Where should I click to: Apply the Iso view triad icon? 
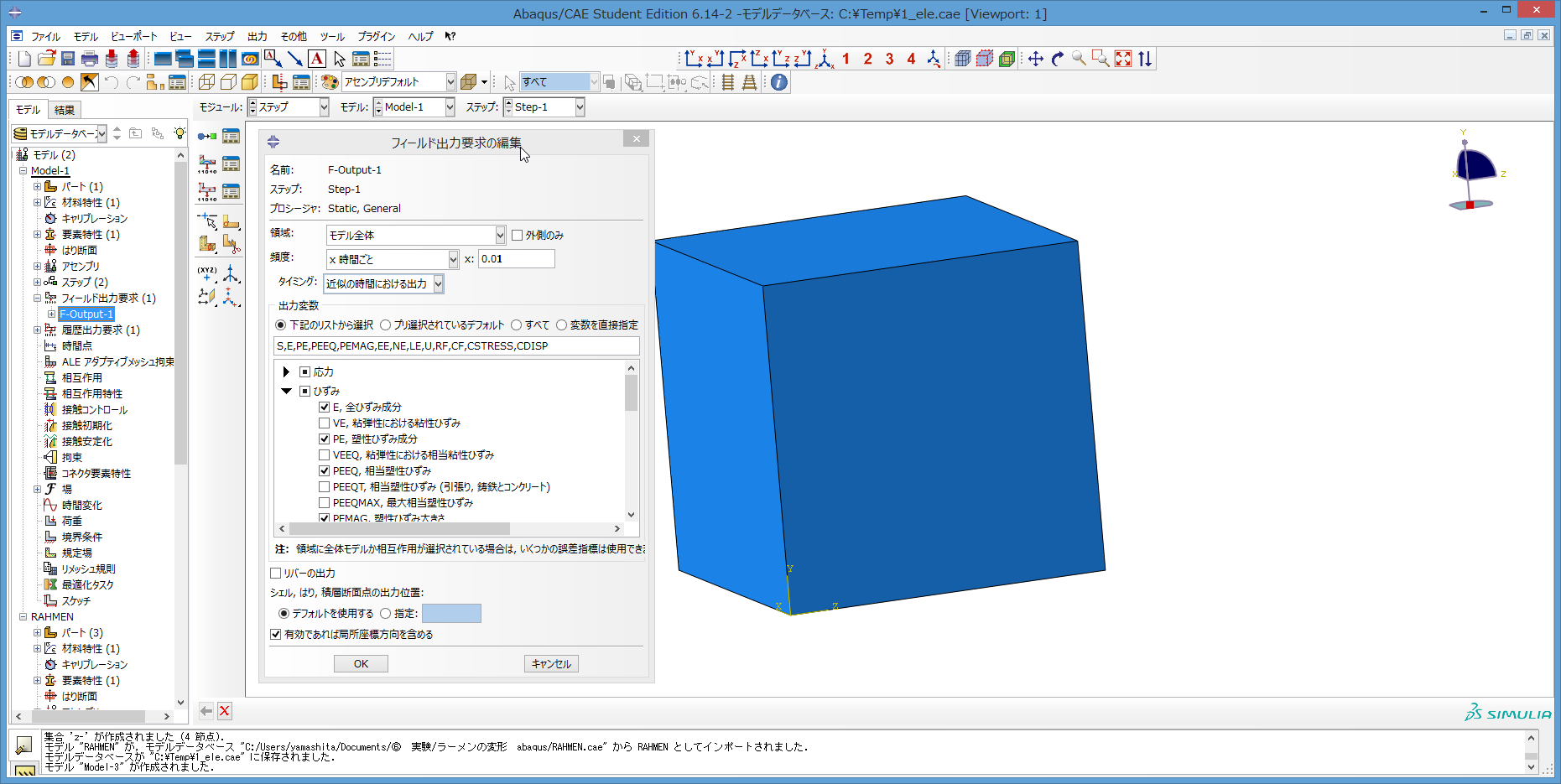tap(825, 59)
